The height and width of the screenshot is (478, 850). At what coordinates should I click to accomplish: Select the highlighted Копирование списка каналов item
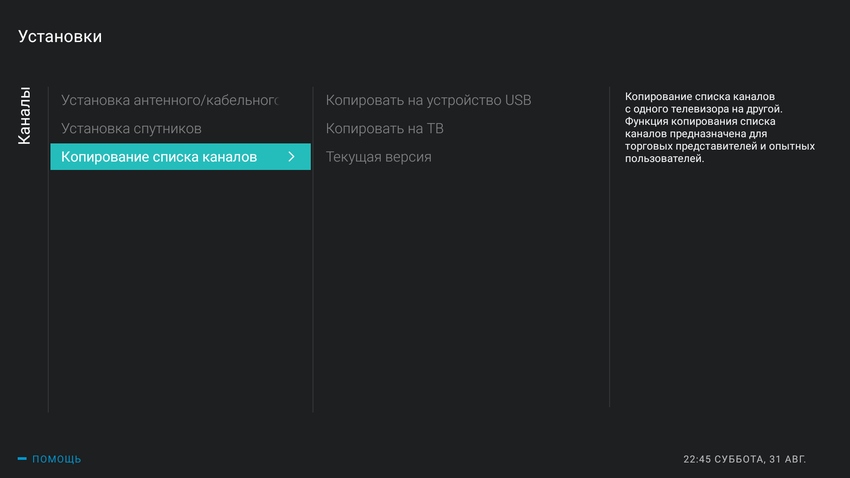(160, 157)
